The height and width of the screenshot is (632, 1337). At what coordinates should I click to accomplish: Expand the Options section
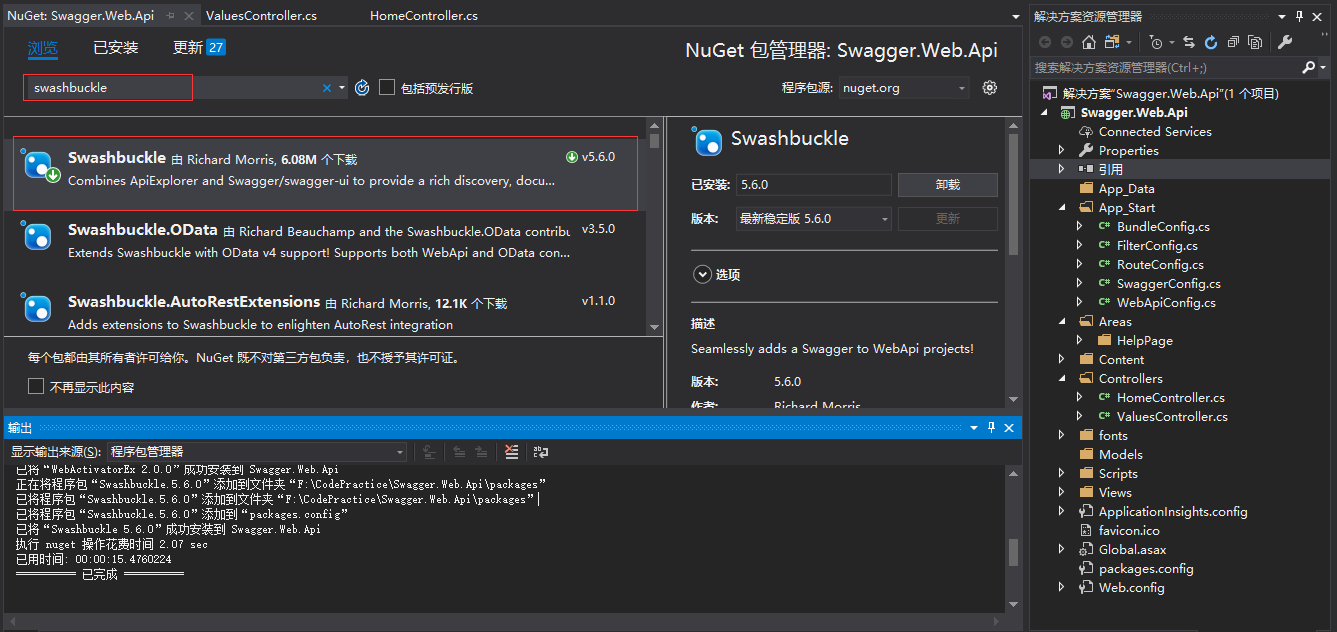pyautogui.click(x=701, y=274)
